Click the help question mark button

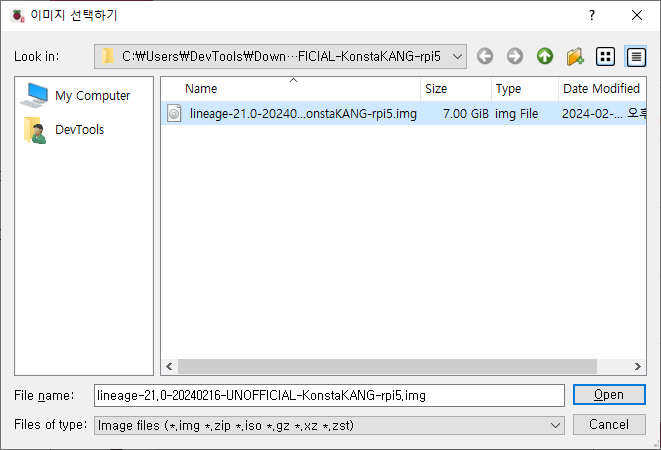click(x=592, y=15)
